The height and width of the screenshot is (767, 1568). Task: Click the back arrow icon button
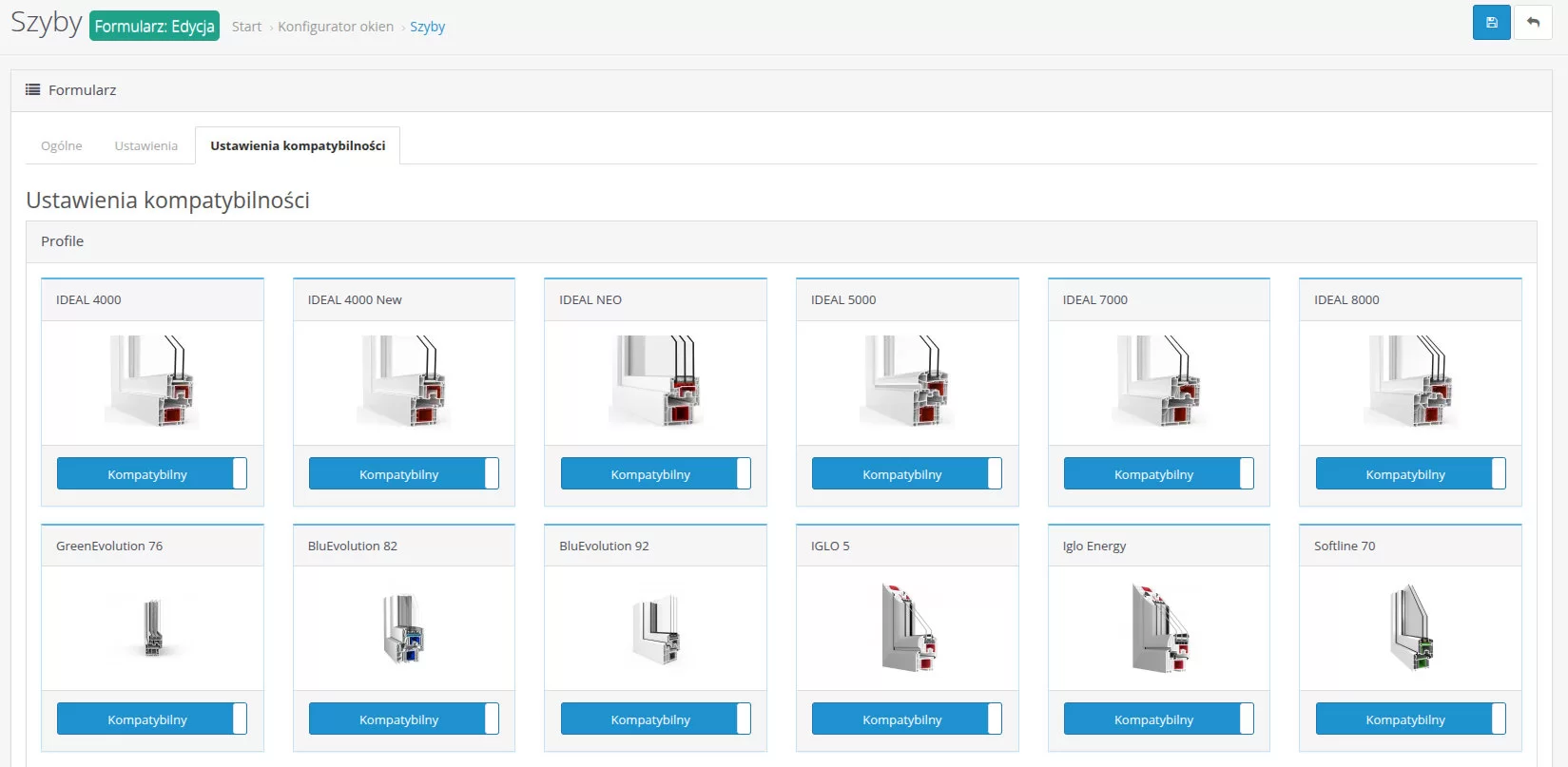click(x=1533, y=23)
